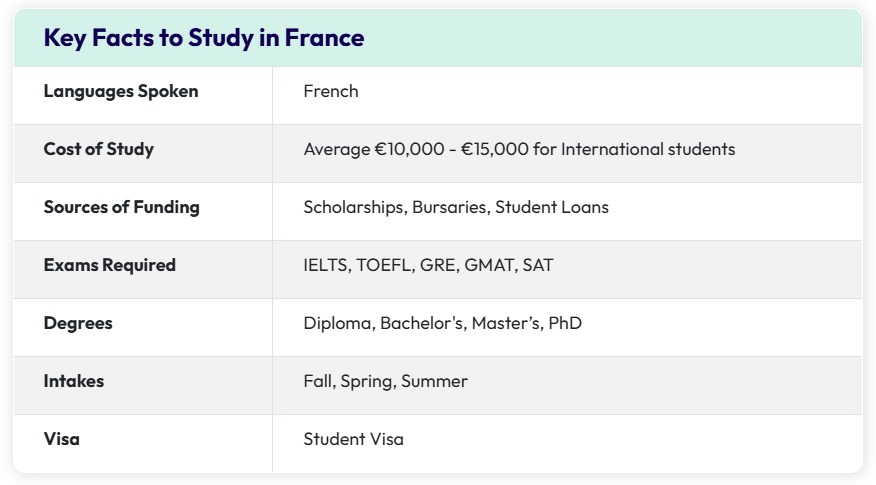Viewport: 876px width, 485px height.
Task: Select the 'Exams Required' label
Action: click(x=110, y=265)
